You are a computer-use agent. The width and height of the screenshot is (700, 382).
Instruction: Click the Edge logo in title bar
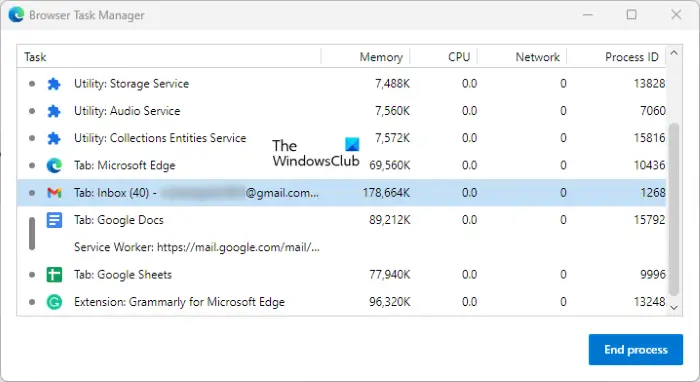click(16, 15)
